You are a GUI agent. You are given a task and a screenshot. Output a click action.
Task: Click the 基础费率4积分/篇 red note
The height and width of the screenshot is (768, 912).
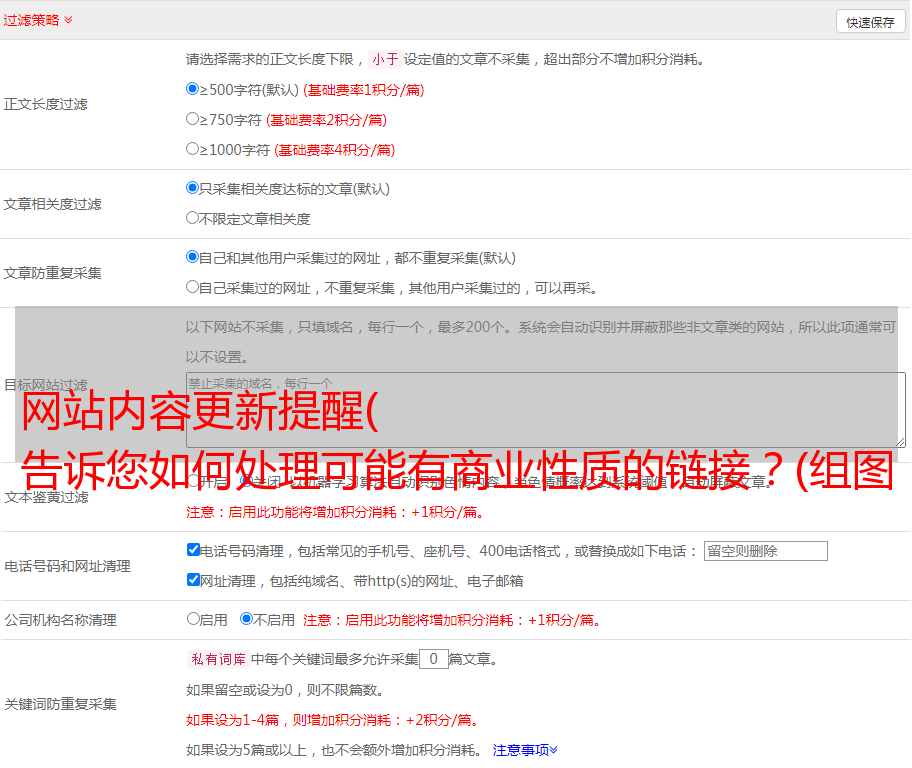pyautogui.click(x=334, y=150)
